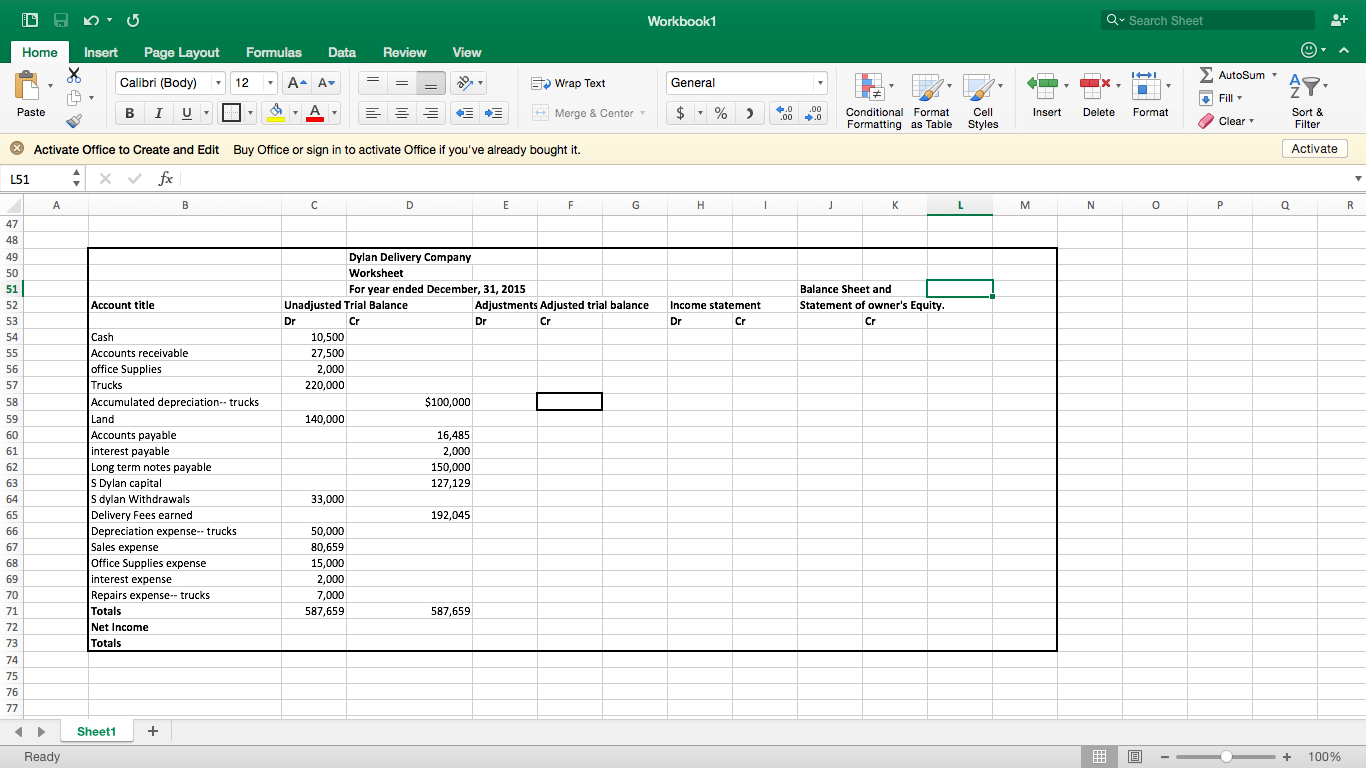Toggle bold formatting
The height and width of the screenshot is (768, 1366).
[x=130, y=113]
